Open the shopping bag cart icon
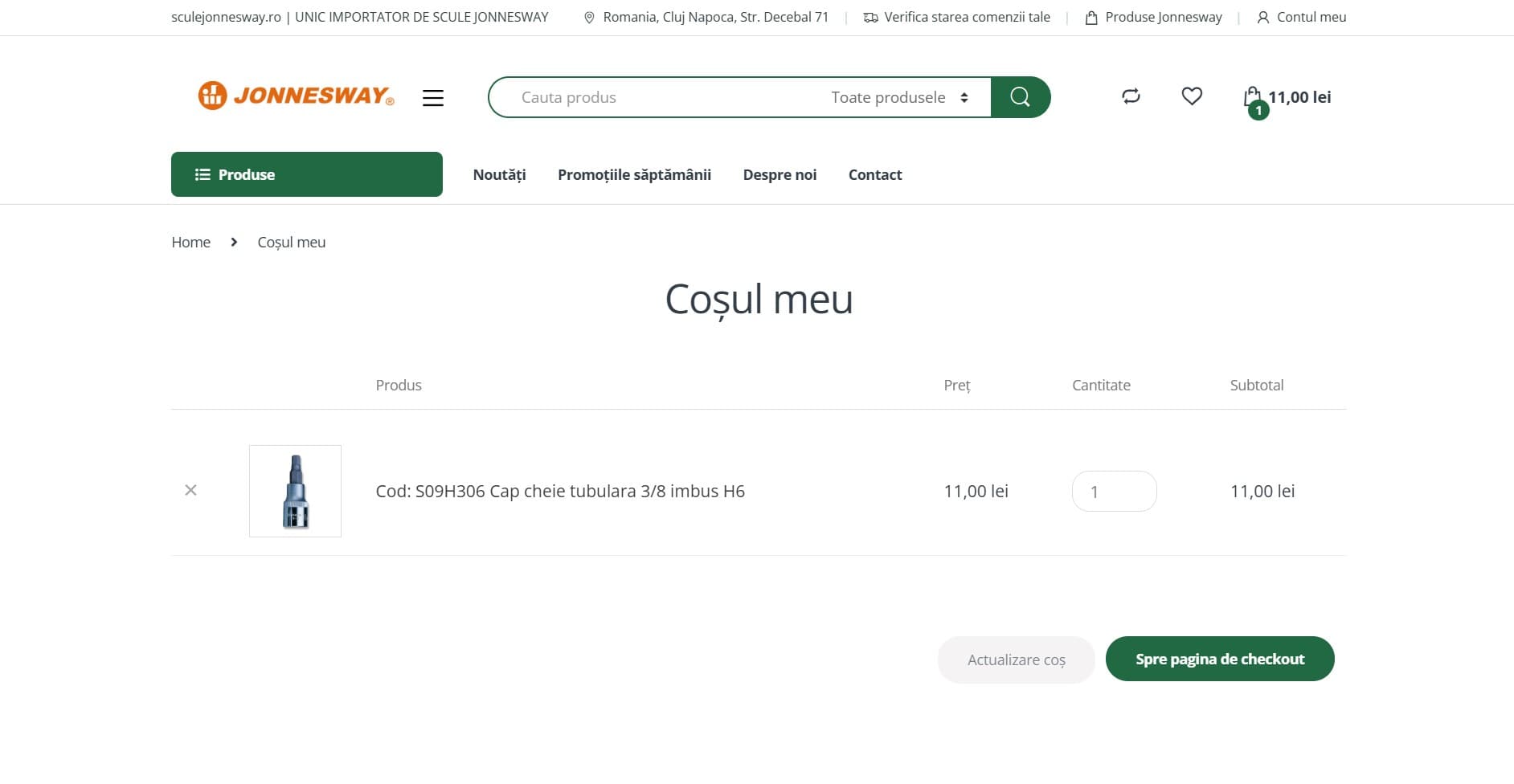This screenshot has width=1514, height=784. (1252, 96)
